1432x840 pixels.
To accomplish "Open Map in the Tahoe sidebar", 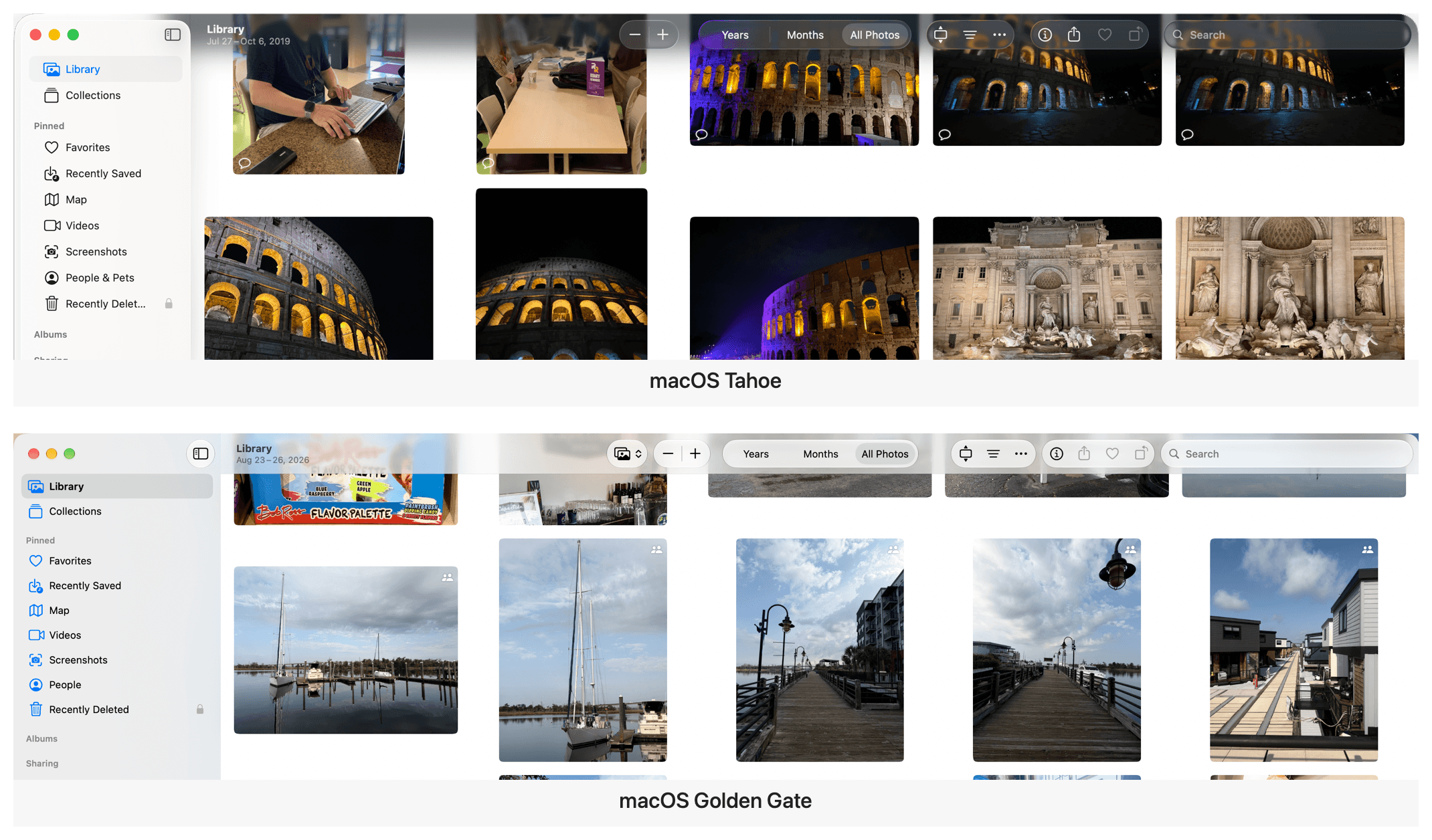I will [x=106, y=200].
